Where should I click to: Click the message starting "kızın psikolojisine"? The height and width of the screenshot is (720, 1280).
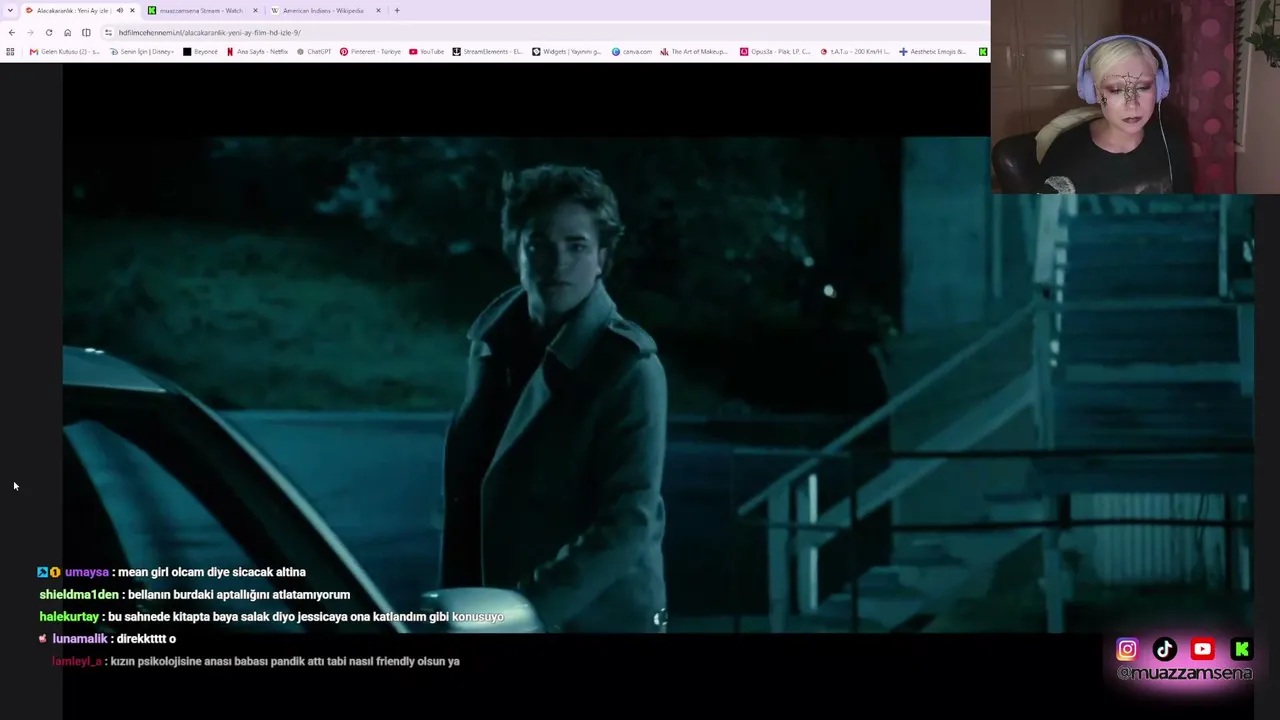click(285, 661)
